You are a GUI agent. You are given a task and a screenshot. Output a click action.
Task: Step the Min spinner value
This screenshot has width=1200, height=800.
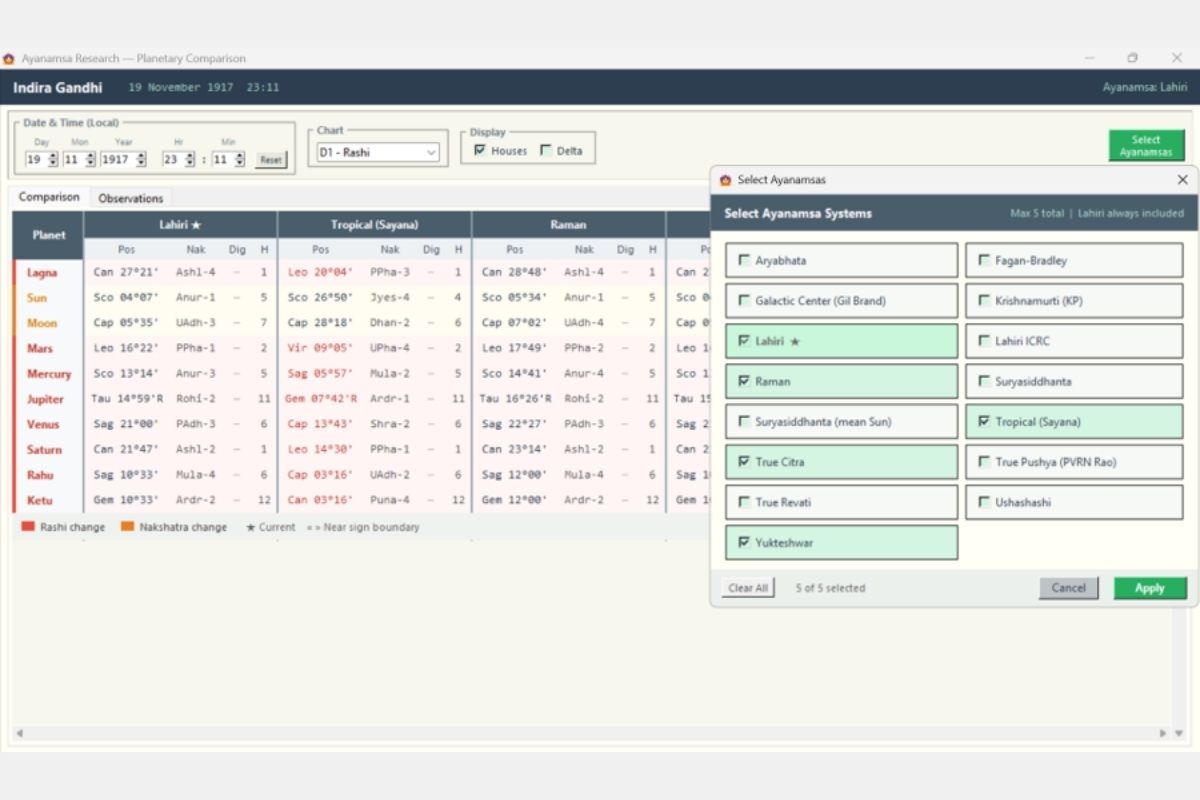pos(239,159)
